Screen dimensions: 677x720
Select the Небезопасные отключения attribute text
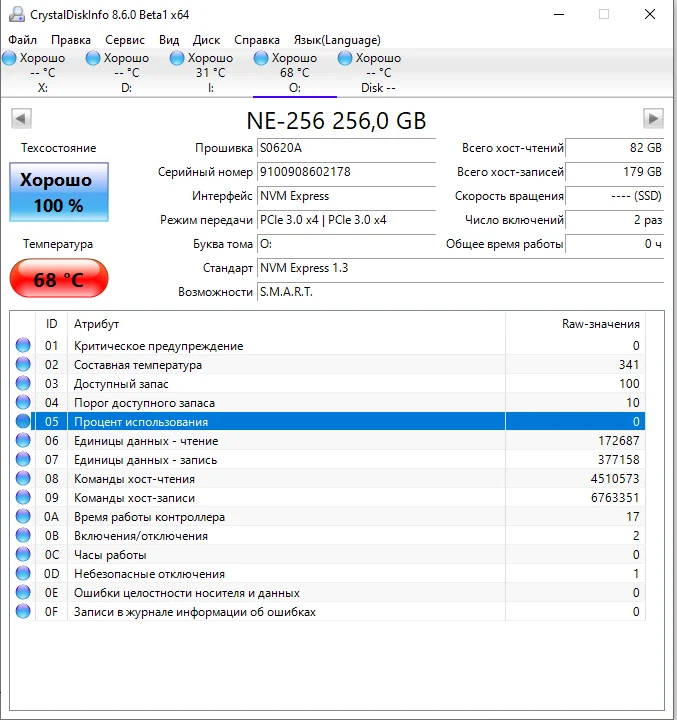[149, 574]
